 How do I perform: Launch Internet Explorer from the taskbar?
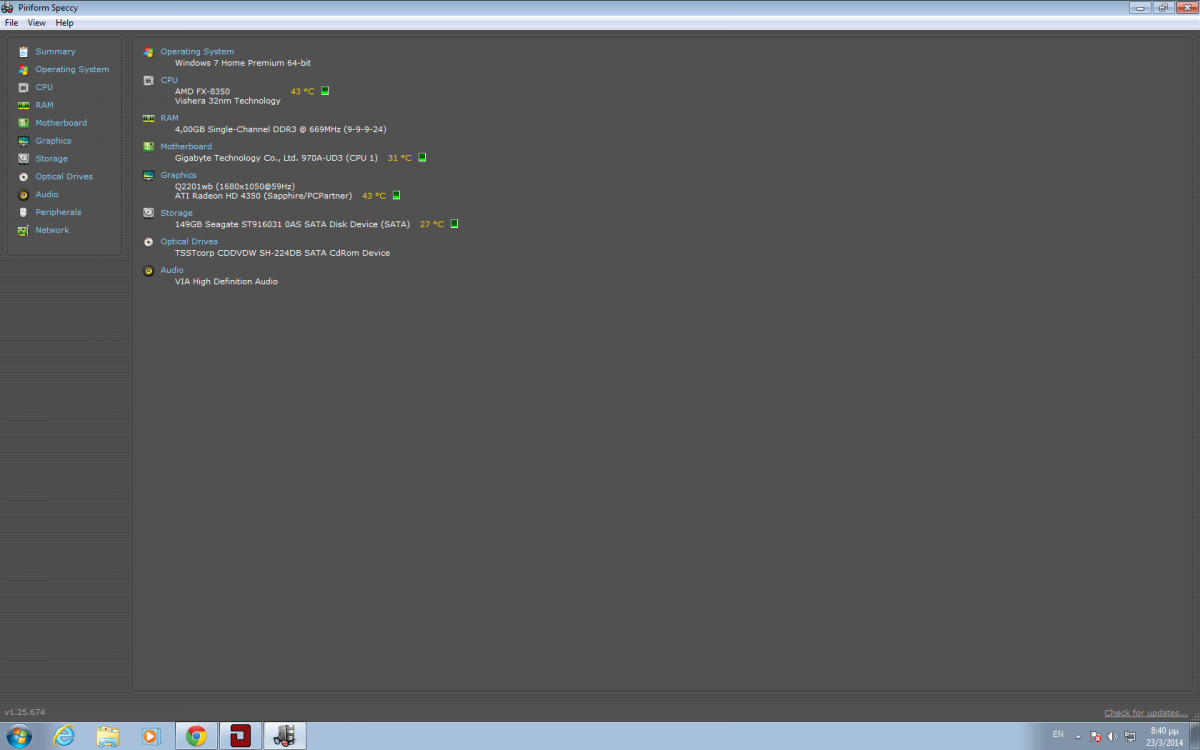[64, 736]
